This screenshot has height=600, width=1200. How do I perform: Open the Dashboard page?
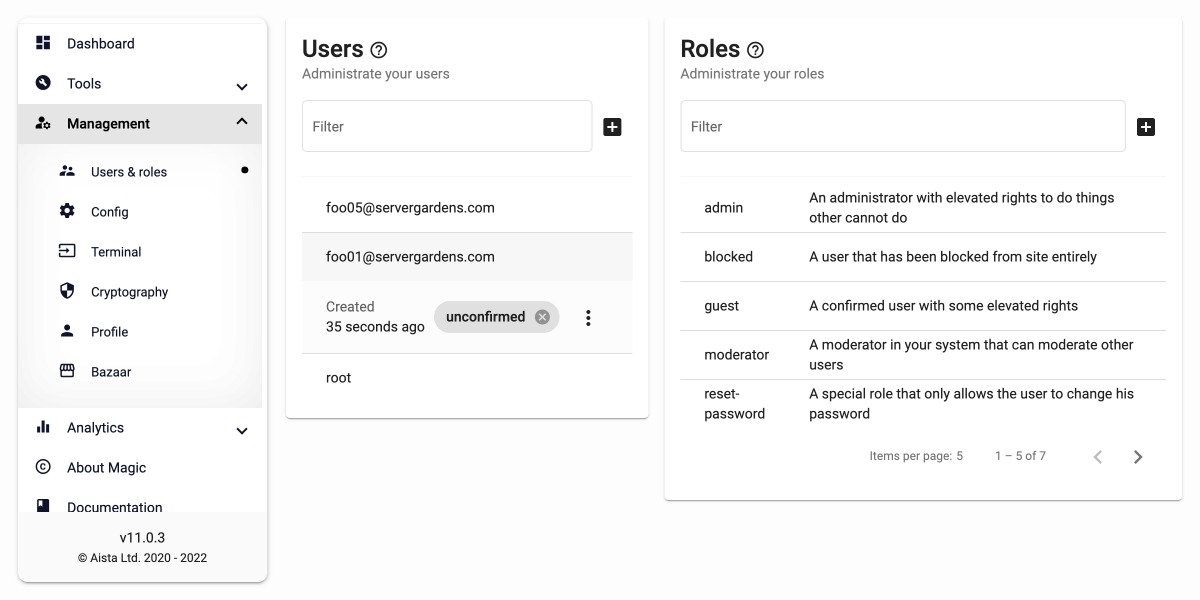100,44
